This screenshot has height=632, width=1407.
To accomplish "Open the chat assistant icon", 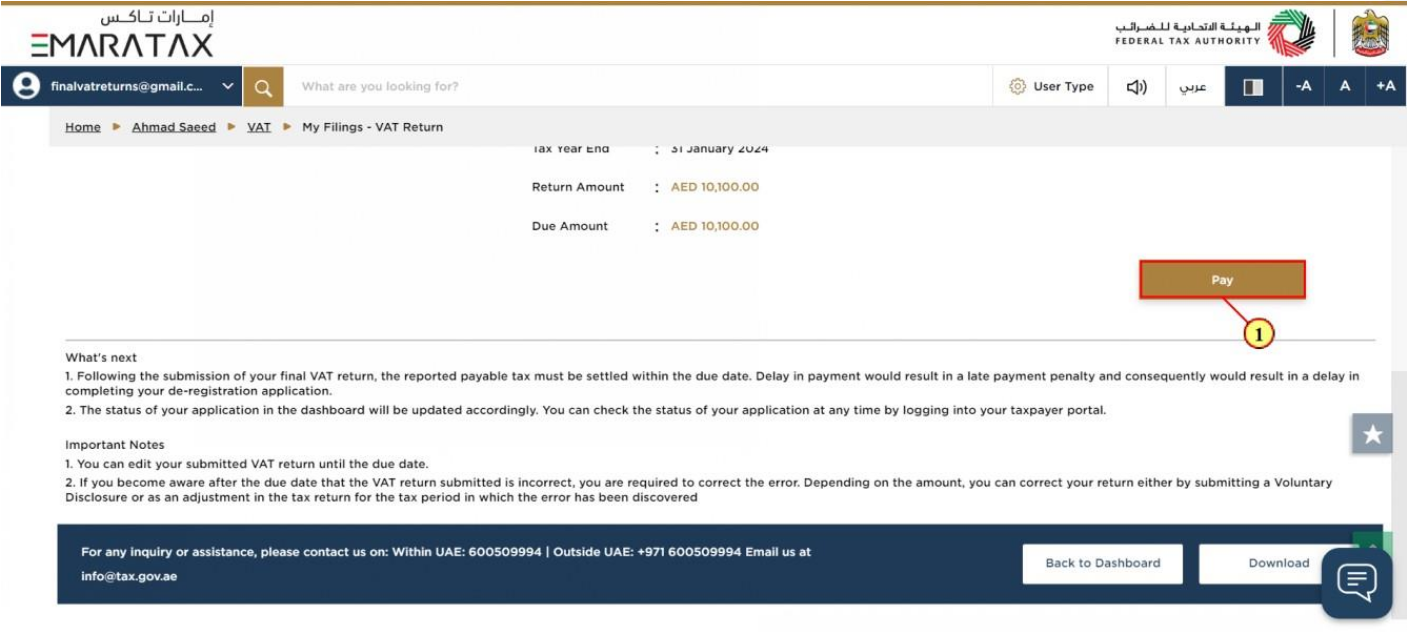I will (x=1357, y=582).
